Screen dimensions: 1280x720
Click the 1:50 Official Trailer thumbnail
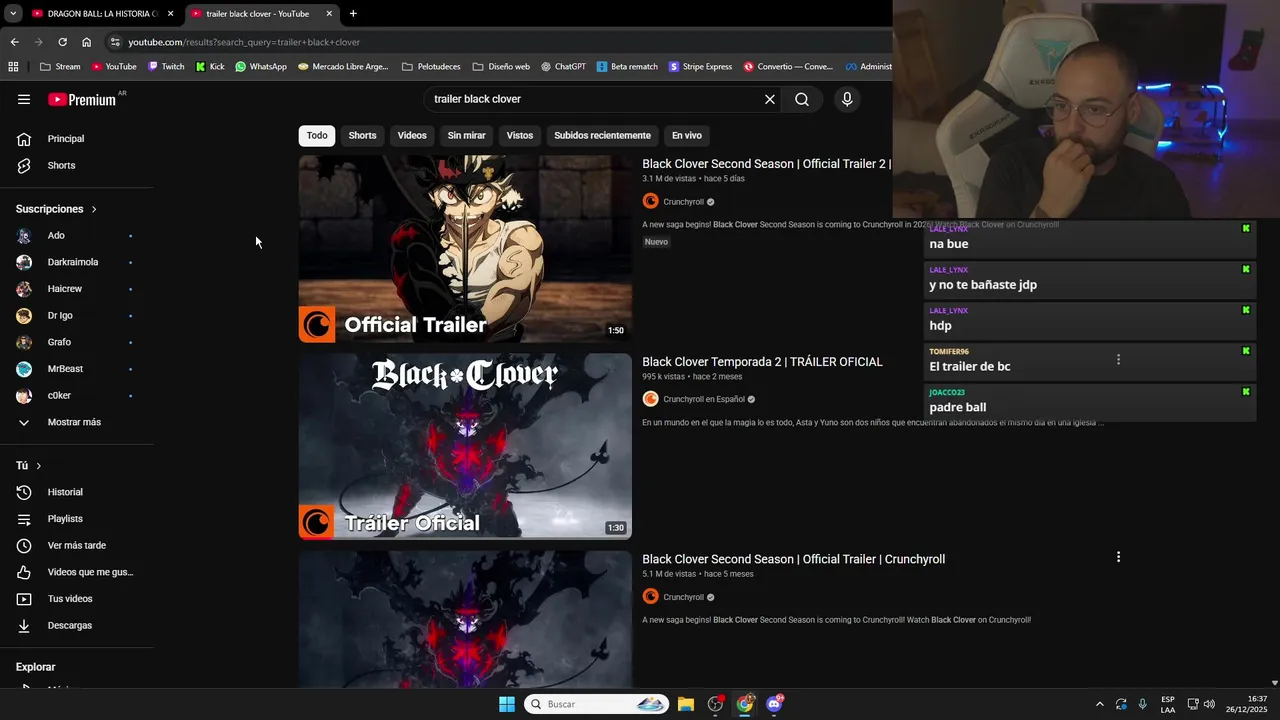465,249
